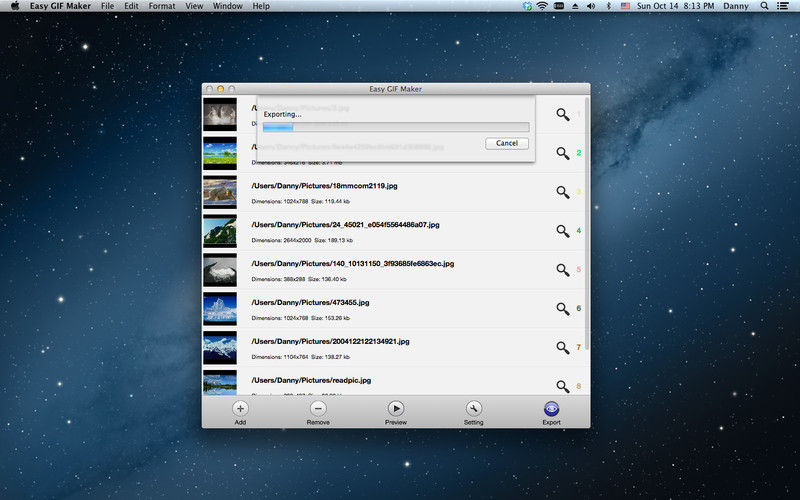The height and width of the screenshot is (500, 800).
Task: Click Dimensions 1104x764 text
Action: 280,357
